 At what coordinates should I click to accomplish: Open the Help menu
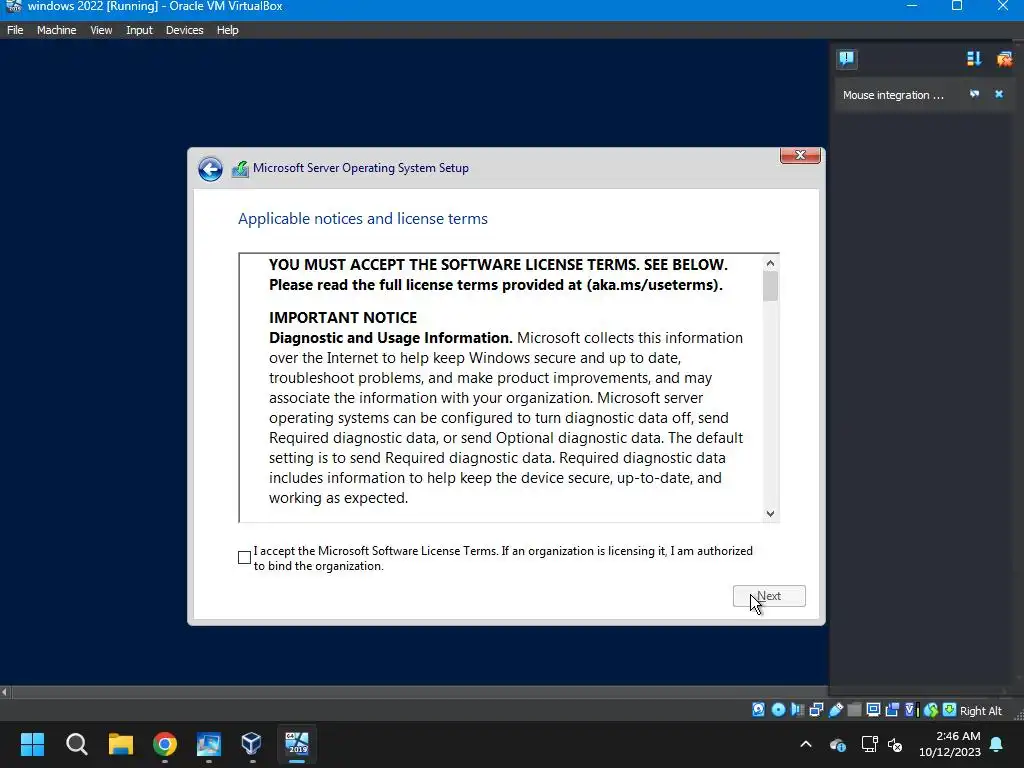point(227,30)
